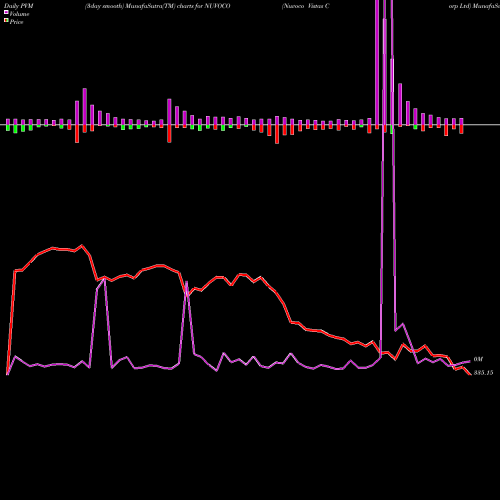500x500 pixels.
Task: Click the '0M' volume end label
Action: click(x=478, y=359)
